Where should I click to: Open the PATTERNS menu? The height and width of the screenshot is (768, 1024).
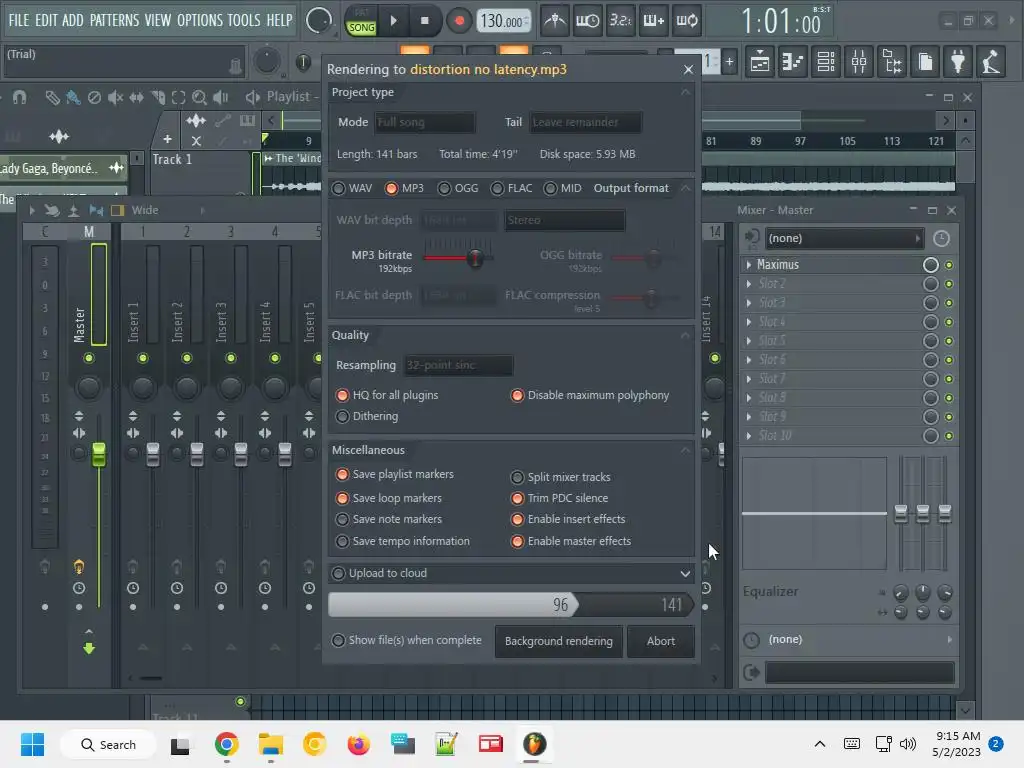(x=114, y=20)
